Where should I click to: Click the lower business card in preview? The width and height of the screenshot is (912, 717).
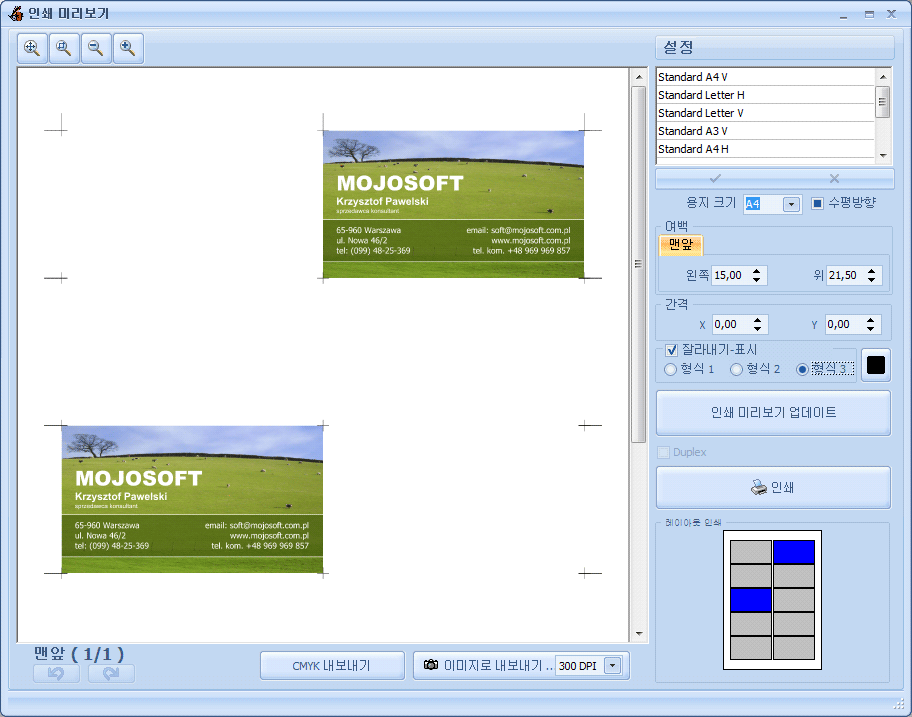click(193, 500)
